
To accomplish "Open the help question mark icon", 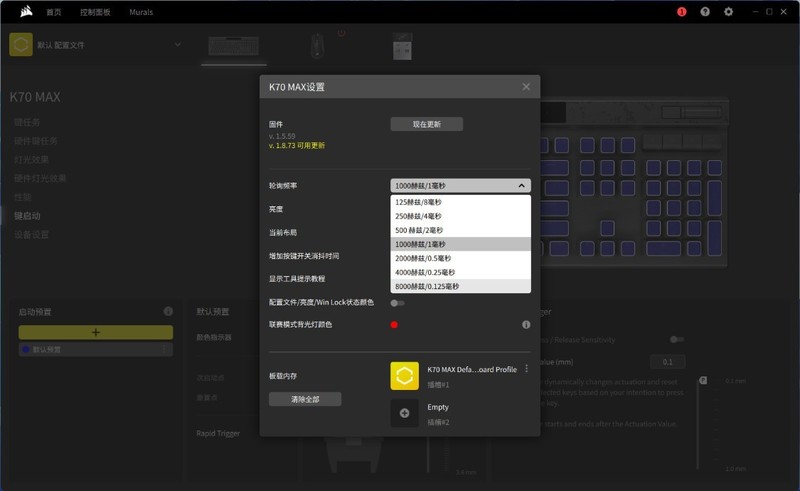I will coord(705,12).
